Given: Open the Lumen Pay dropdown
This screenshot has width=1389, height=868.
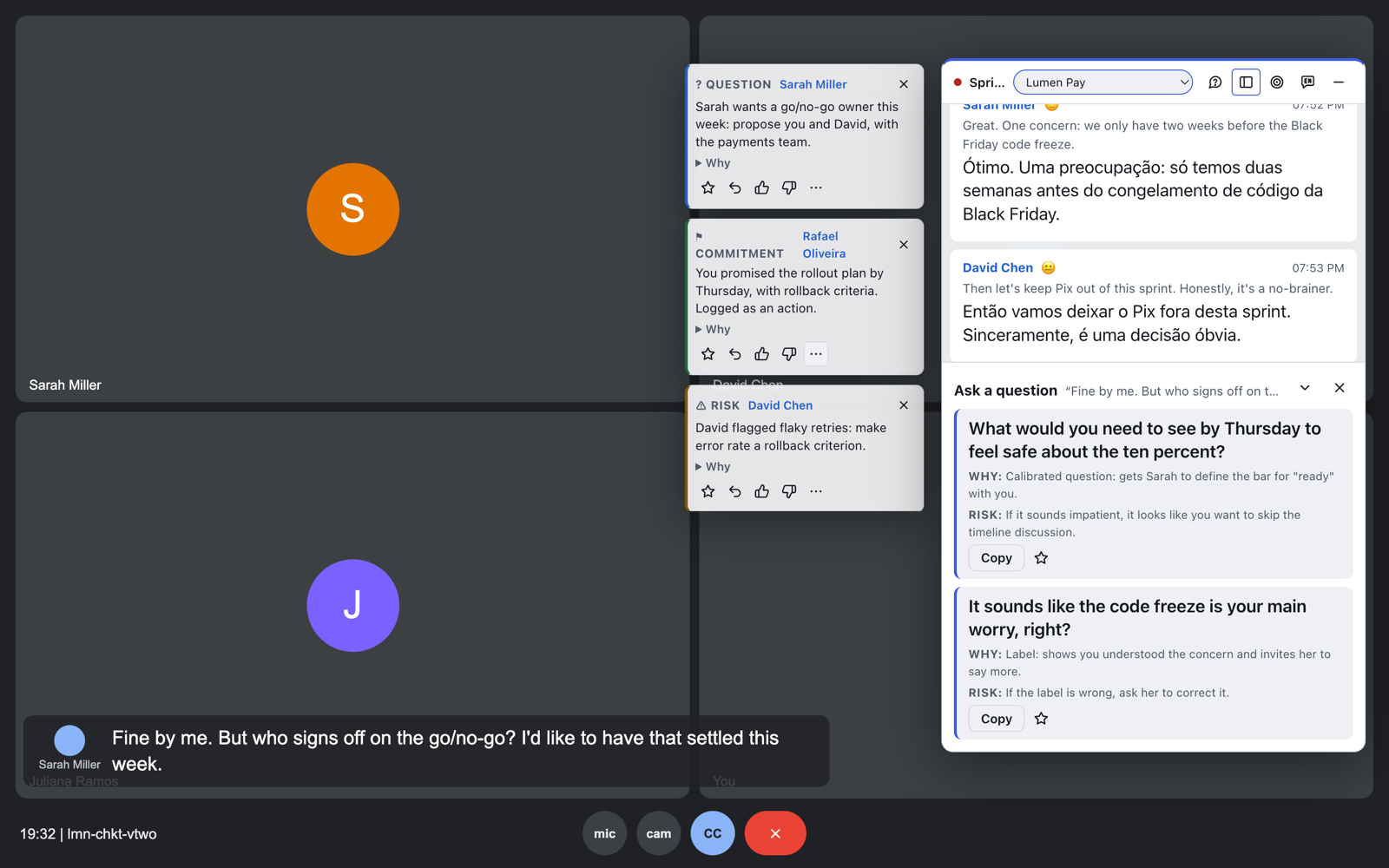Looking at the screenshot, I should click(1103, 82).
